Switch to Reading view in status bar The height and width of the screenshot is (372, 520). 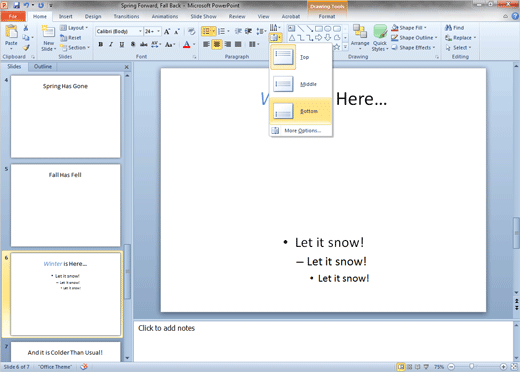click(418, 367)
